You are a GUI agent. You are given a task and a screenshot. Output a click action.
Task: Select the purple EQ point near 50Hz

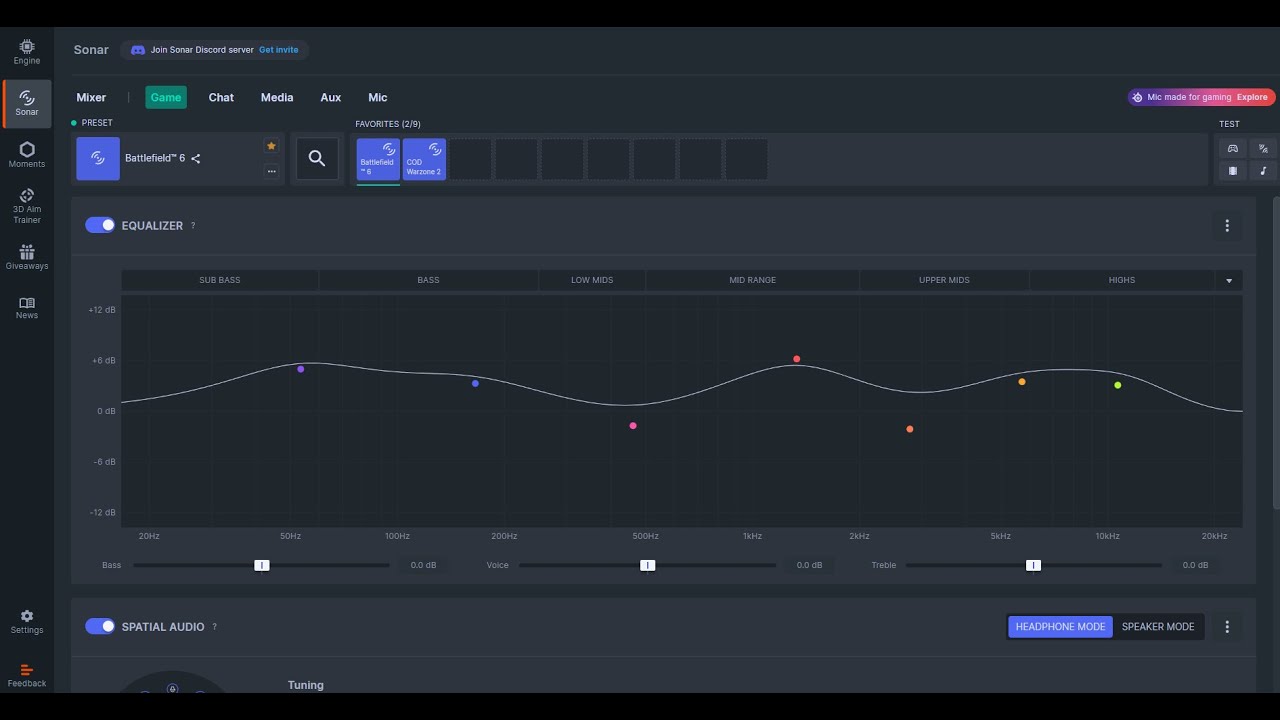click(301, 369)
